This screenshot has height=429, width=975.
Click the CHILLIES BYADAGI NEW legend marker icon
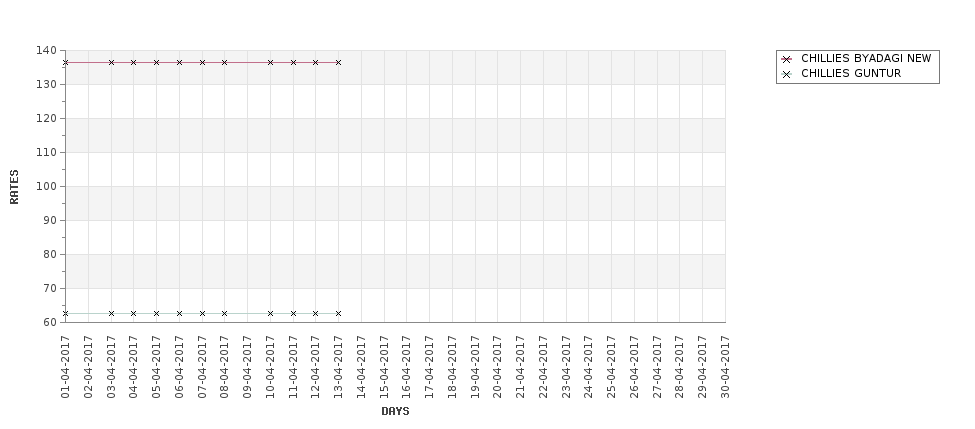787,59
